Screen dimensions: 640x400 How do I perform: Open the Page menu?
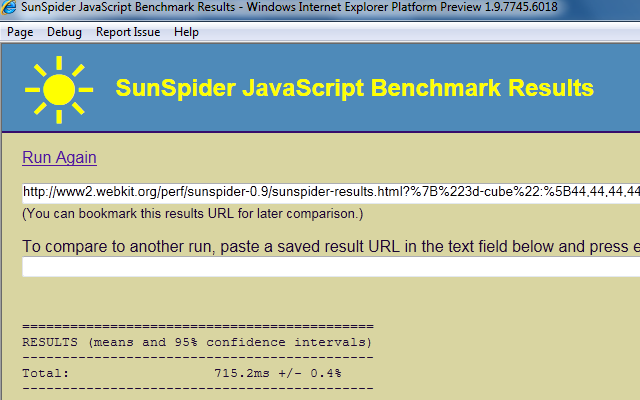pyautogui.click(x=20, y=32)
